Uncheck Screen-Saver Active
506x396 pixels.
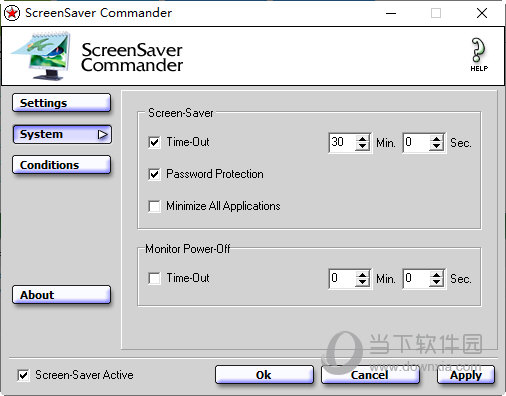tap(23, 375)
